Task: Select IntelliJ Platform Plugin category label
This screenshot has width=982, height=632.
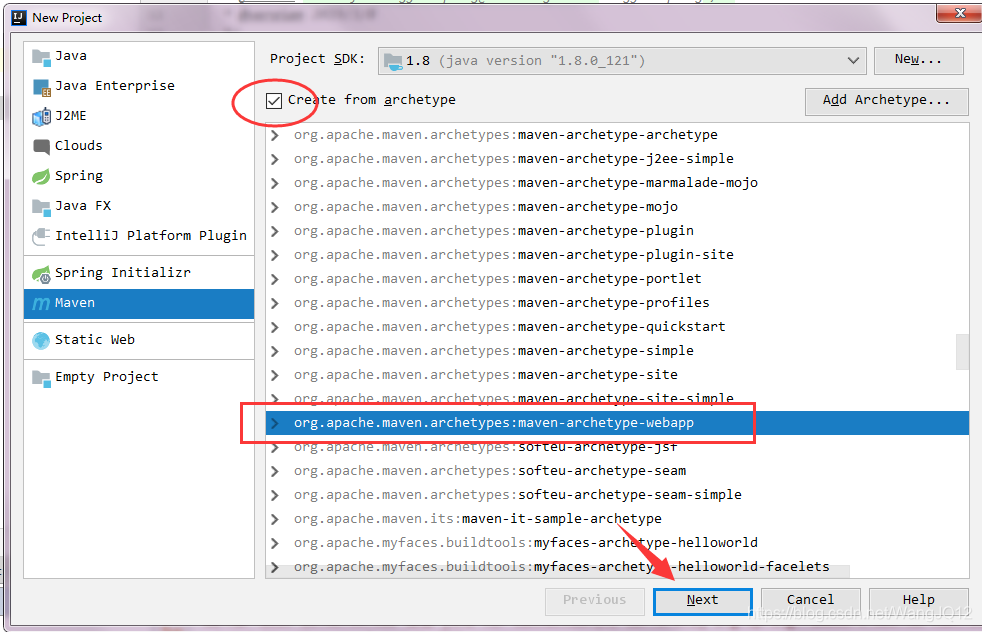Action: tap(151, 236)
